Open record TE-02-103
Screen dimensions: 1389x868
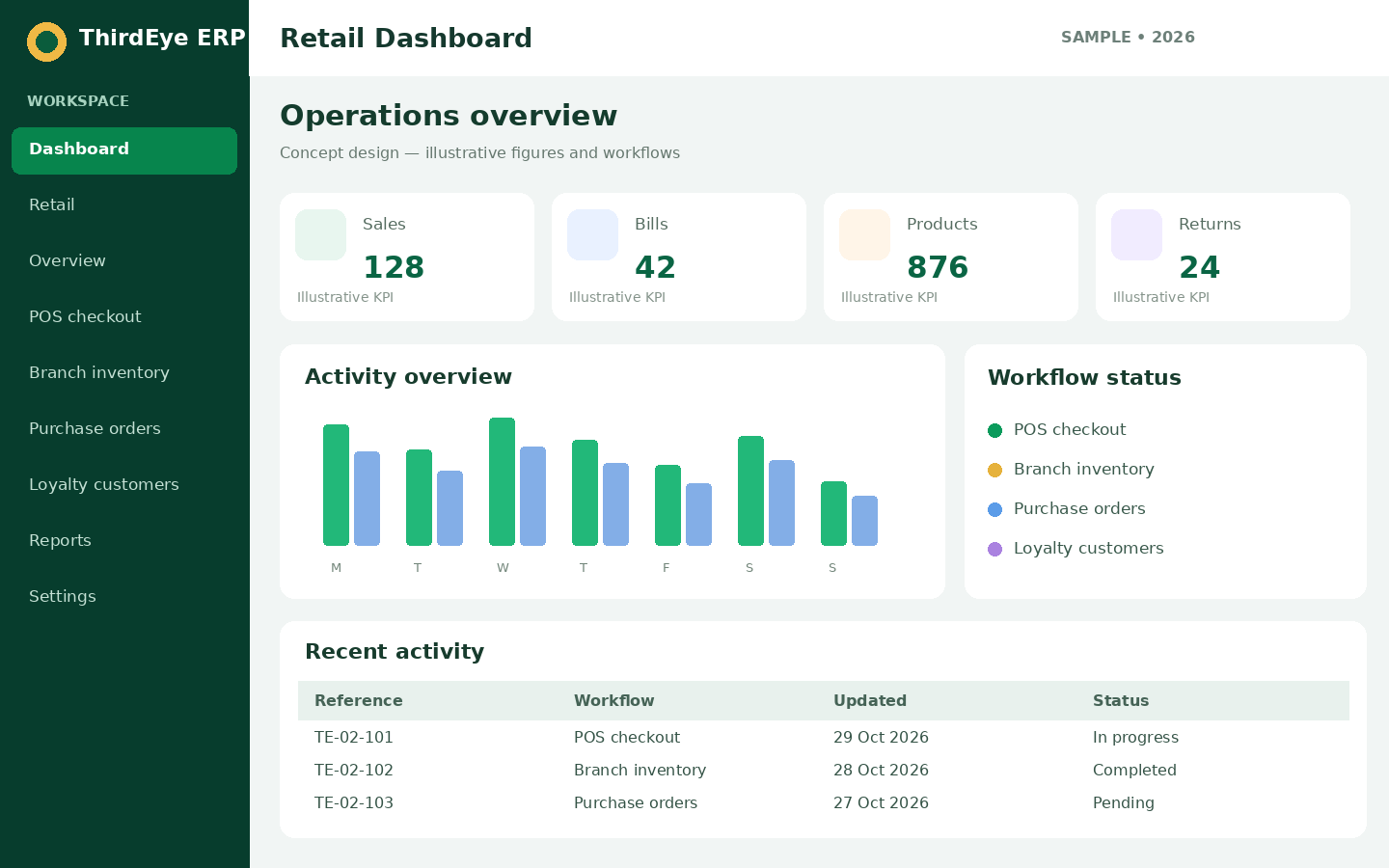click(353, 802)
